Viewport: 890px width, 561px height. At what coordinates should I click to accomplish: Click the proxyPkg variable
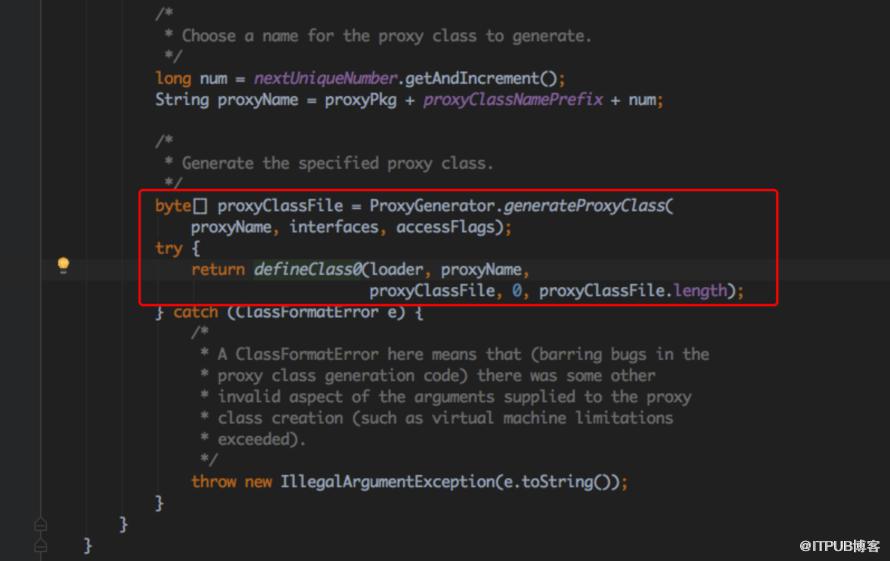pos(360,100)
